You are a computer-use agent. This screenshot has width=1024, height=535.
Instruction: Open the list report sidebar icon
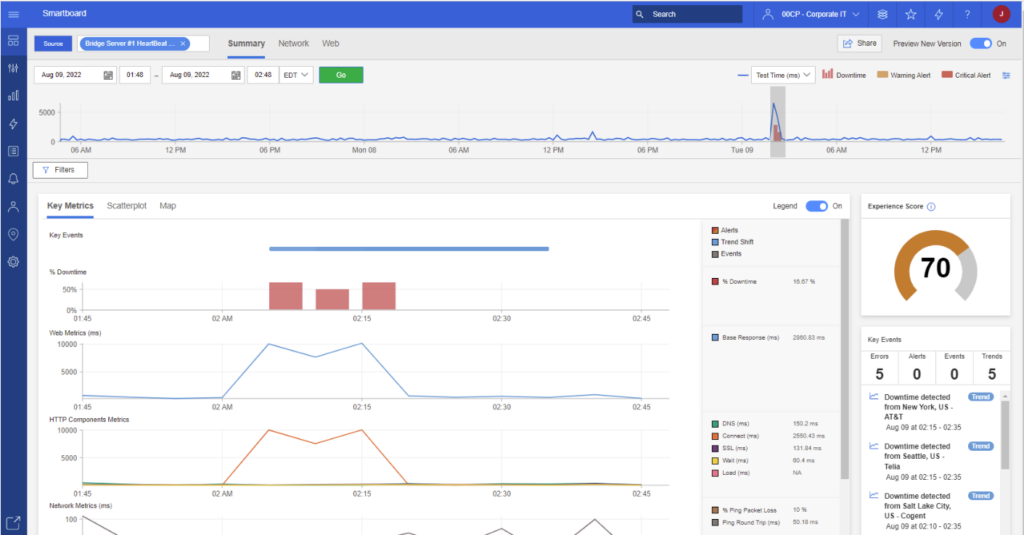[x=13, y=151]
